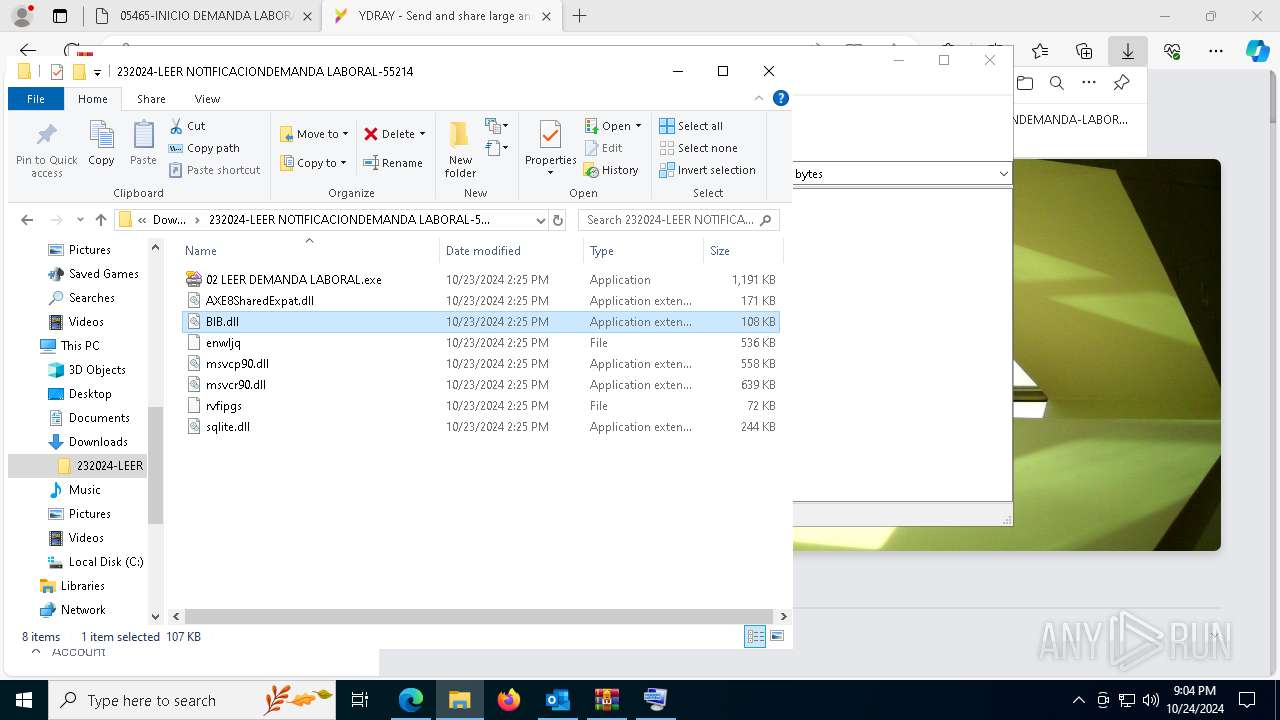The width and height of the screenshot is (1280, 720).
Task: Select sqlite.dll file
Action: point(228,427)
